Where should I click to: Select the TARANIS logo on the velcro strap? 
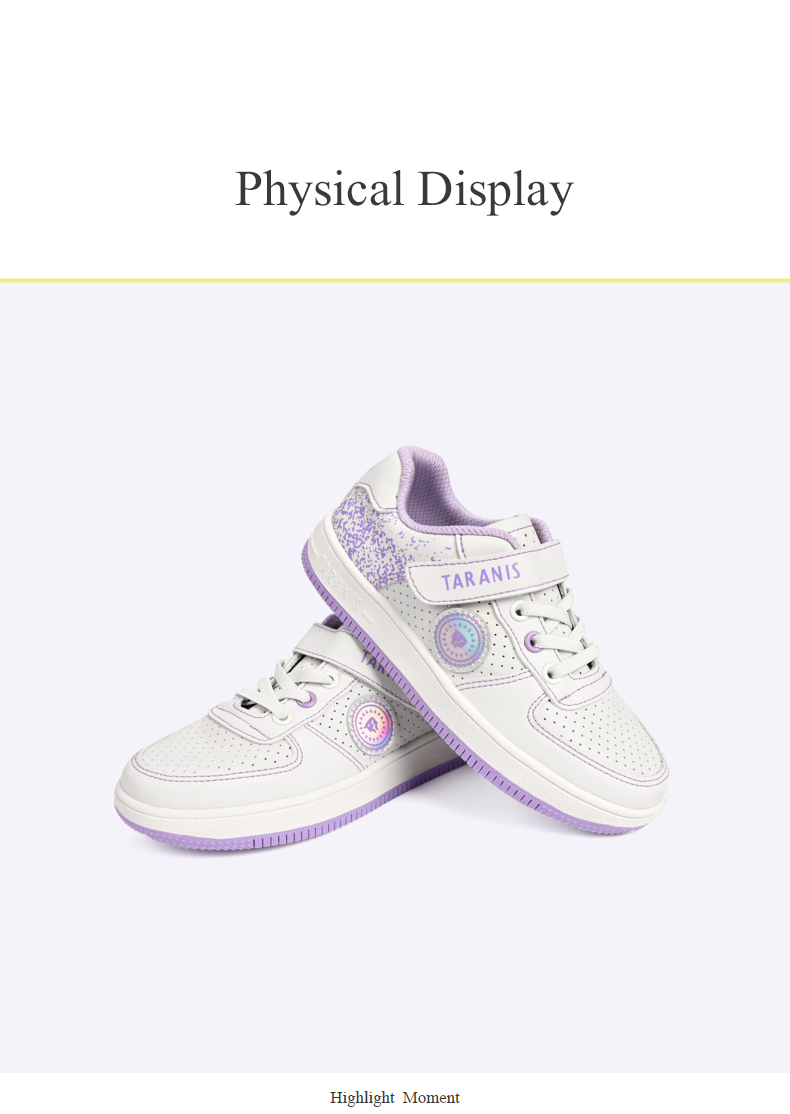tap(481, 578)
